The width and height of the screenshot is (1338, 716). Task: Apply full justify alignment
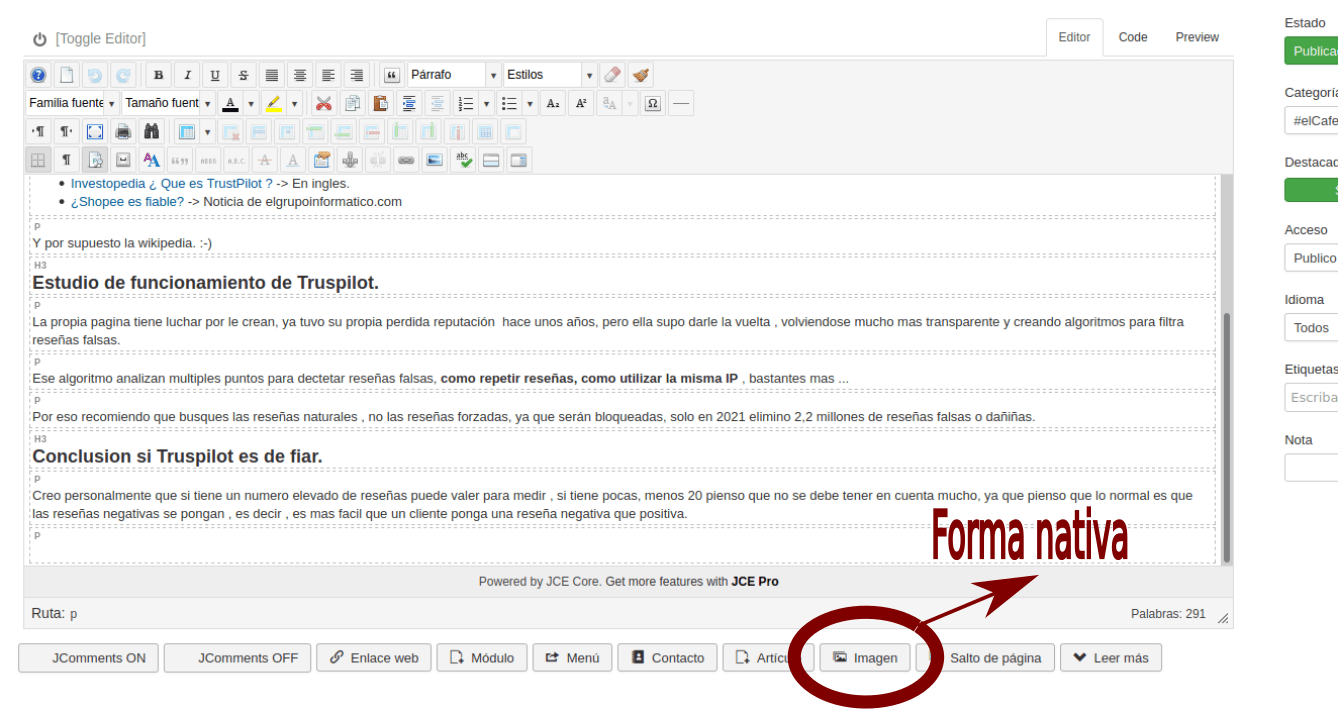(271, 75)
